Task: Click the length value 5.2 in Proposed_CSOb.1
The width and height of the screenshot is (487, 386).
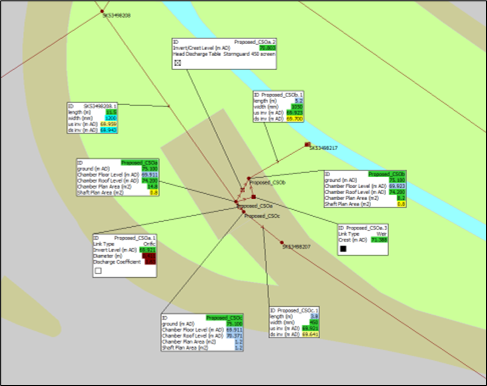Action: tap(299, 101)
